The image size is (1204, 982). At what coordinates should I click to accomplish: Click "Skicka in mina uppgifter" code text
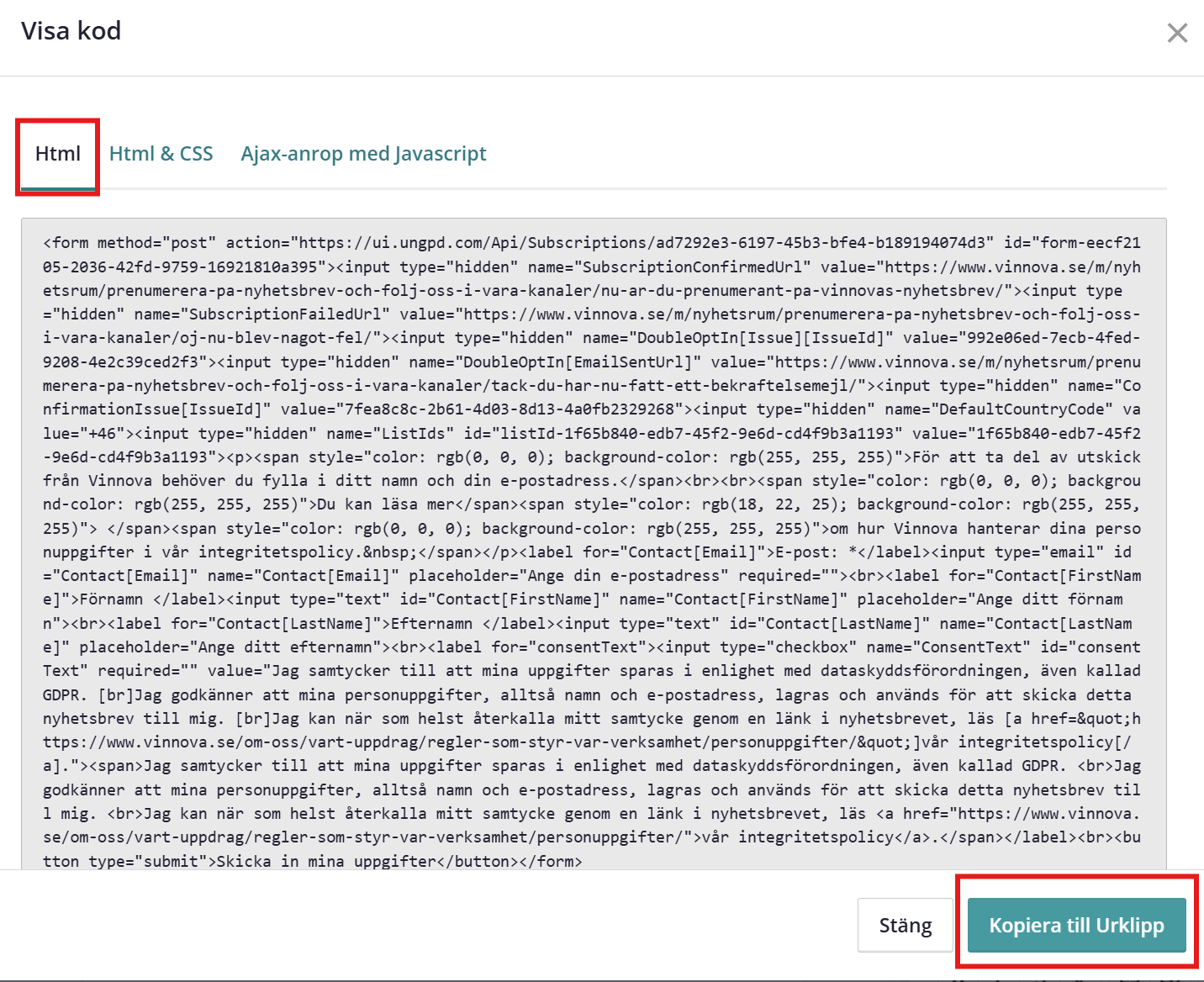(x=327, y=862)
